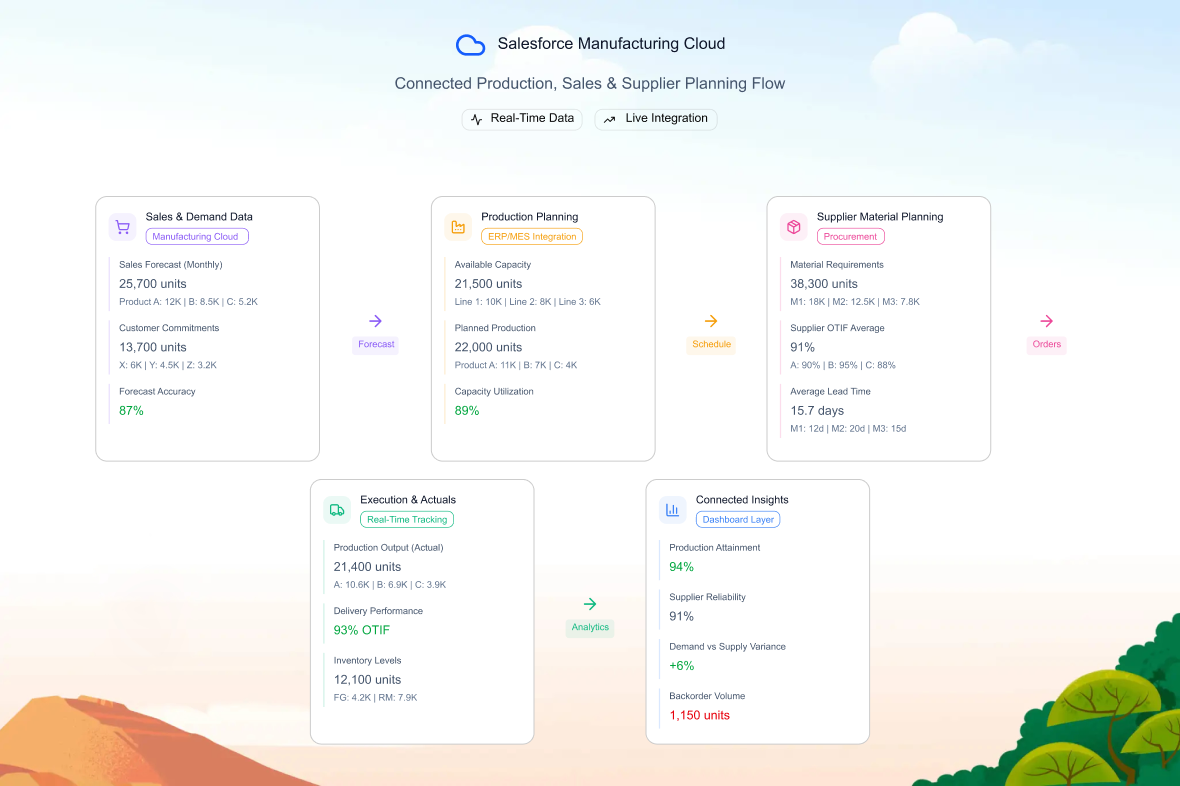Click the Real-Time Tracking tag

click(x=407, y=520)
